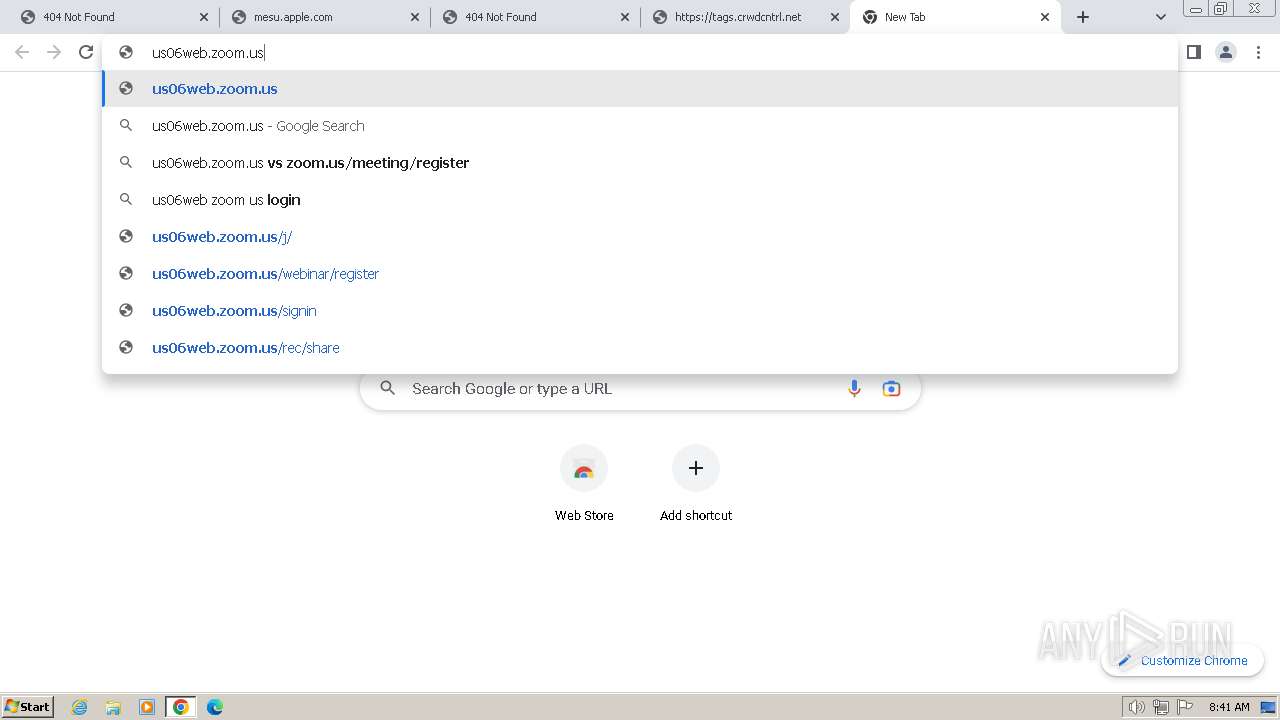Click the search magnifier in Google box
The image size is (1280, 720).
(x=388, y=389)
